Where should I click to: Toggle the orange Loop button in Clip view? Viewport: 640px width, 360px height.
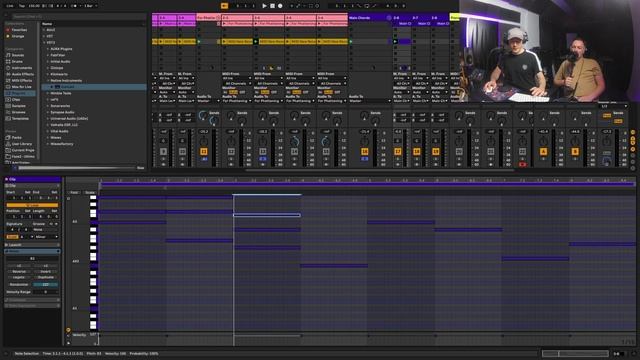32,205
